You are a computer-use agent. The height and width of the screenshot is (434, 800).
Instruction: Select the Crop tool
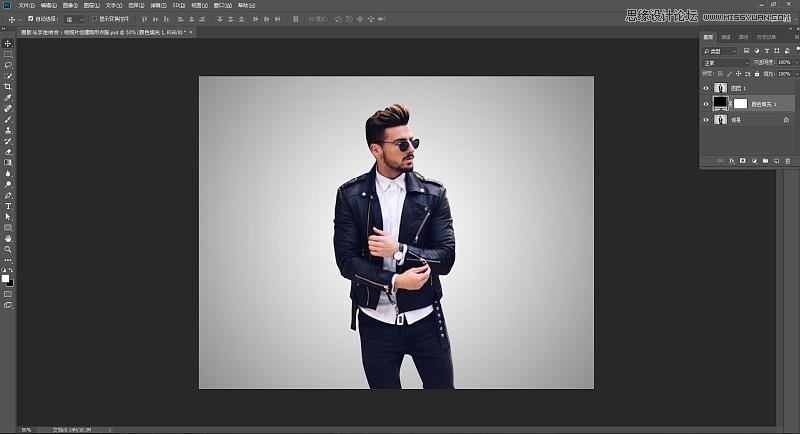8,87
